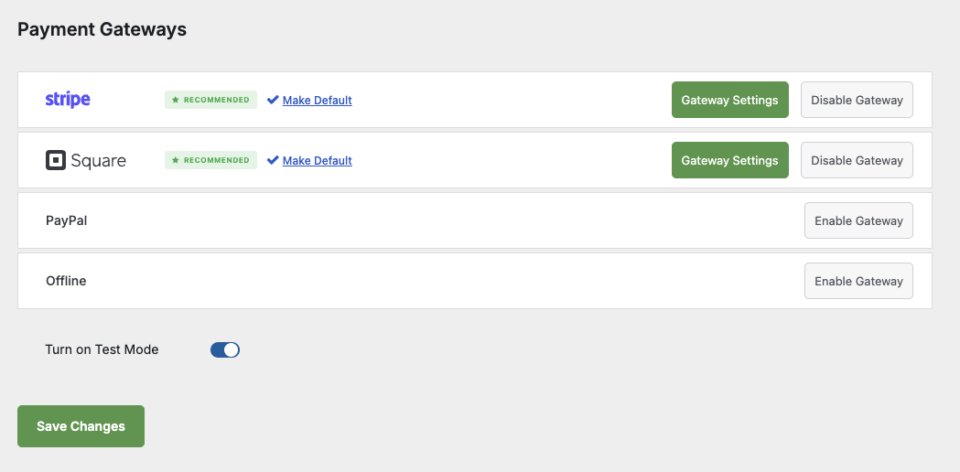Open Square Gateway Settings
The width and height of the screenshot is (960, 472).
[730, 160]
